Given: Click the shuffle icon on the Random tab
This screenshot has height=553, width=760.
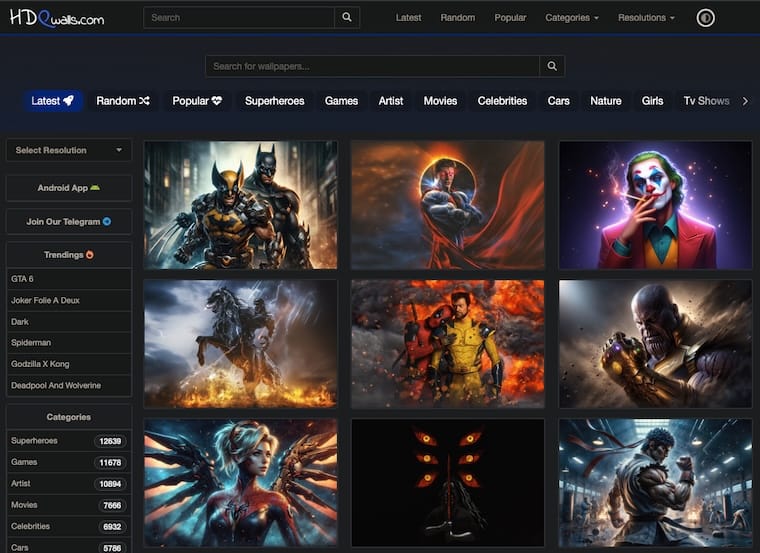Looking at the screenshot, I should [x=144, y=101].
